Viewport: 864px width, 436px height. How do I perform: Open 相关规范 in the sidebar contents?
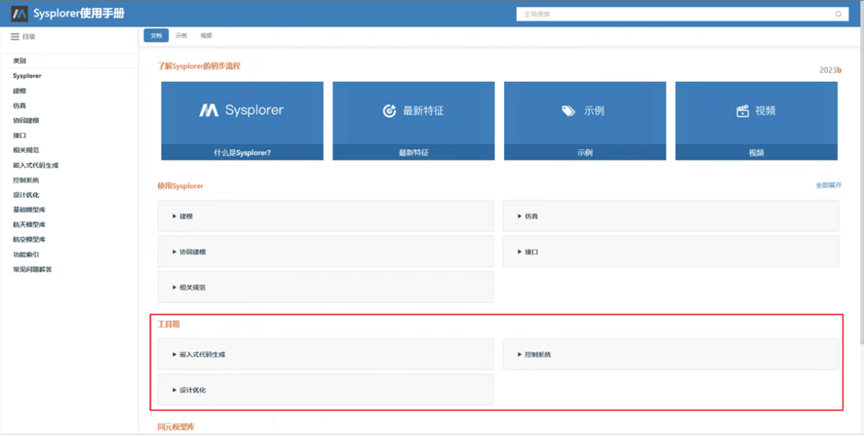[x=26, y=150]
